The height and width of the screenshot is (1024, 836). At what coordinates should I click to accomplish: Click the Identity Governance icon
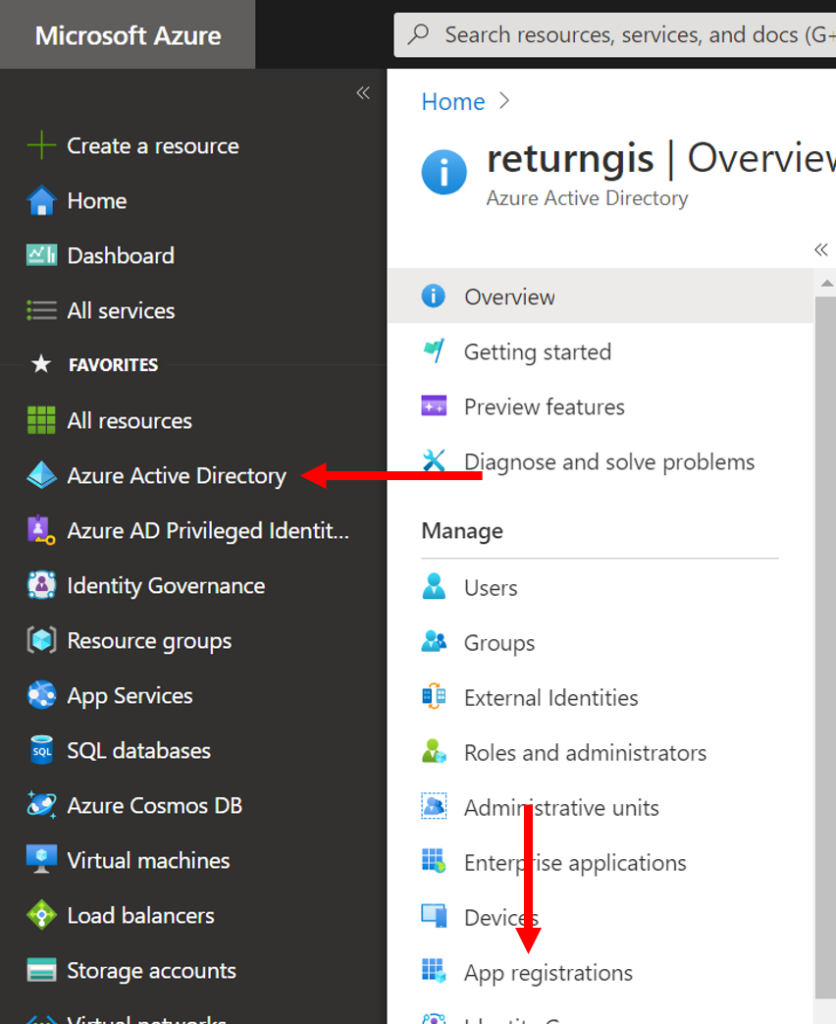click(x=41, y=585)
